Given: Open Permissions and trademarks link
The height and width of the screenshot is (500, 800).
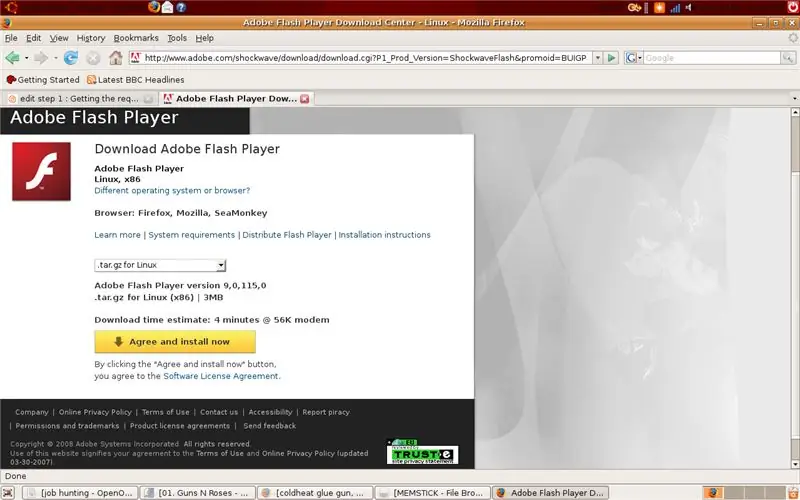Looking at the screenshot, I should click(x=67, y=426).
